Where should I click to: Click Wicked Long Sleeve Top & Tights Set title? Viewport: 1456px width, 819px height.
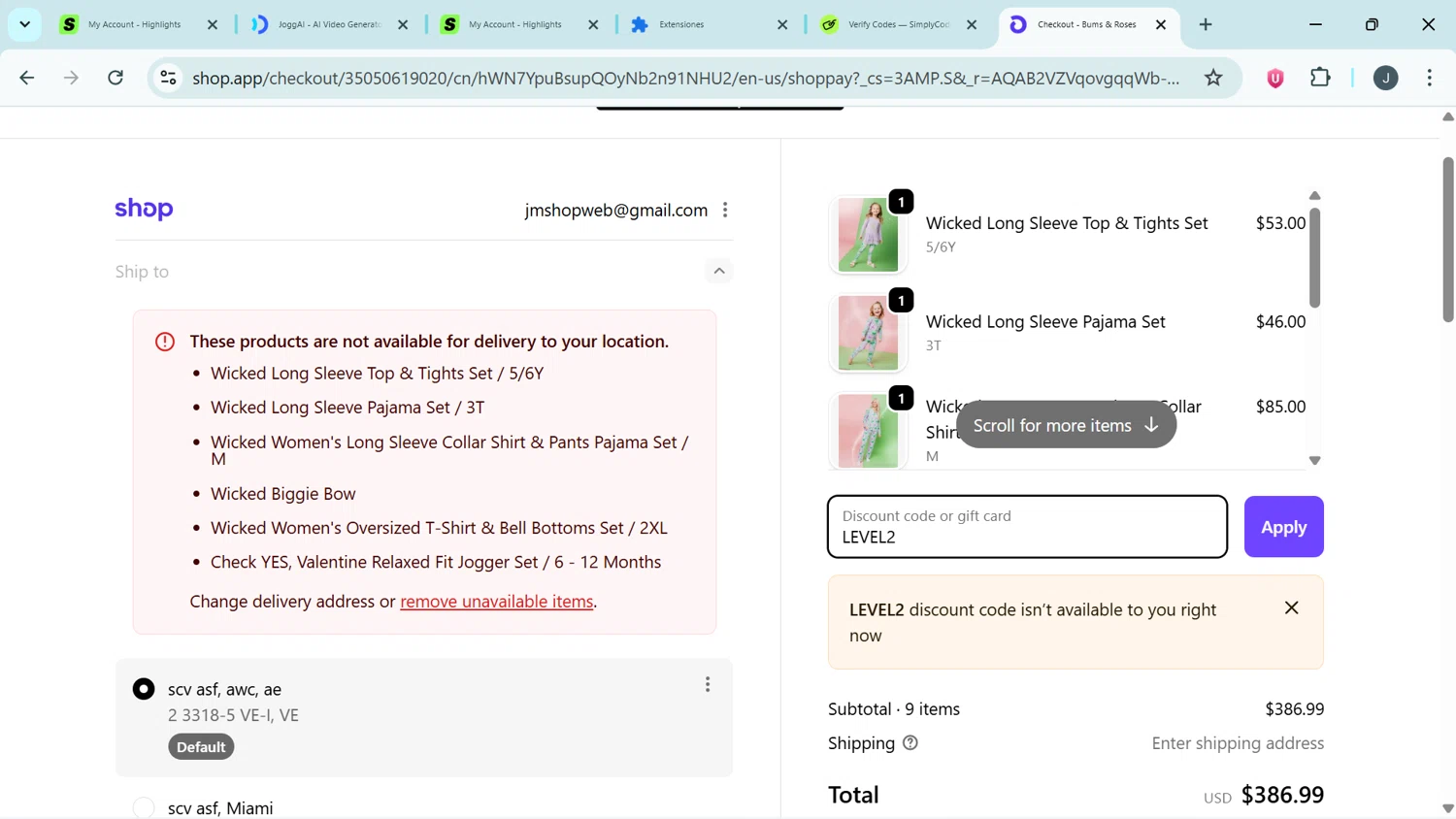(1067, 223)
